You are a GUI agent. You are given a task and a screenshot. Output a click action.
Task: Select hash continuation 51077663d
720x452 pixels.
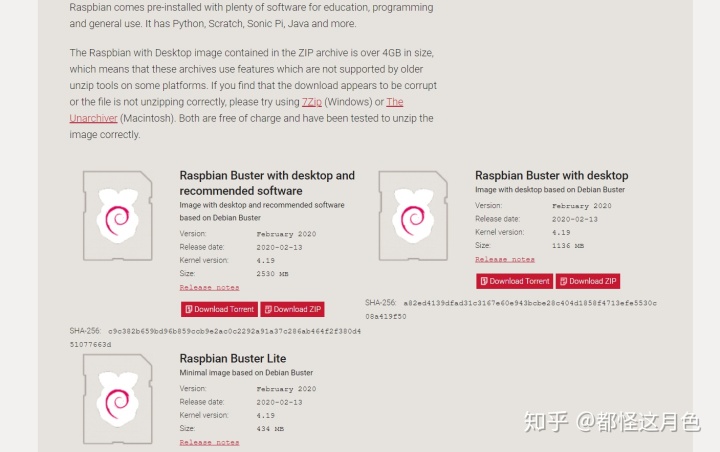[x=90, y=345]
